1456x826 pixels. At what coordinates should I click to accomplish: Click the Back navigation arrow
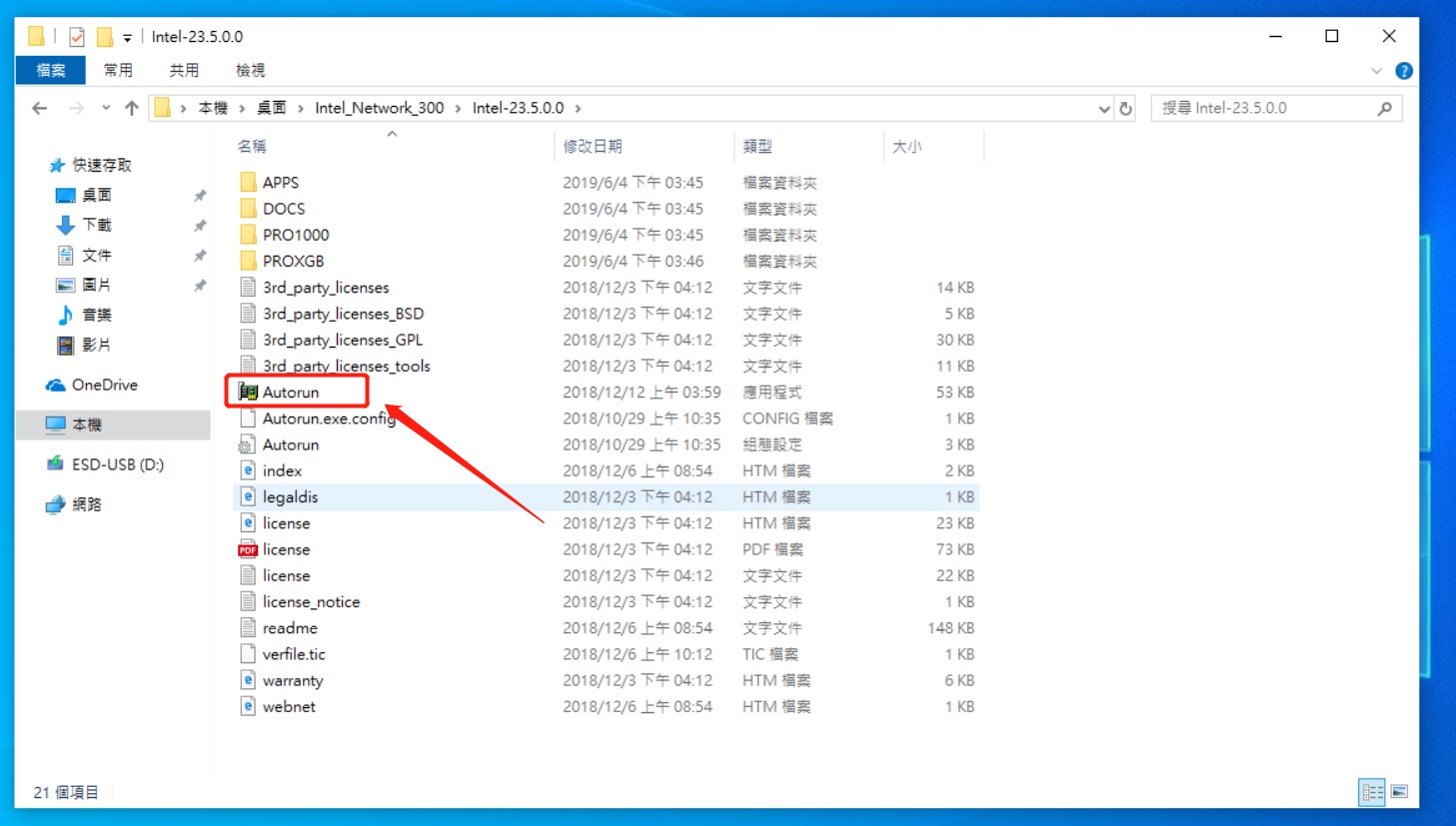(x=40, y=108)
